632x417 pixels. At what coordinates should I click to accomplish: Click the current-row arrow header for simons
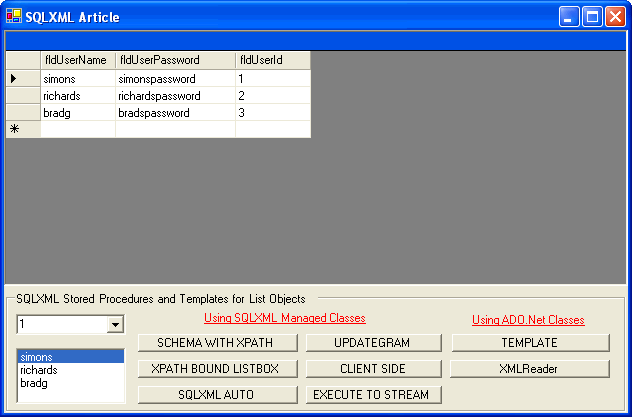23,79
